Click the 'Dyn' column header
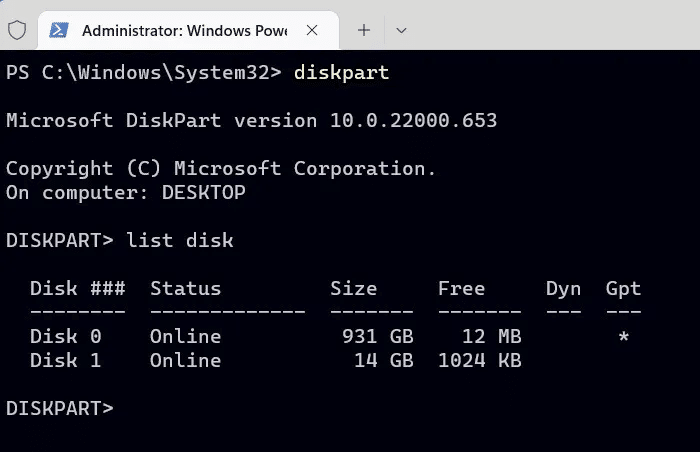The width and height of the screenshot is (700, 452). pyautogui.click(x=563, y=289)
